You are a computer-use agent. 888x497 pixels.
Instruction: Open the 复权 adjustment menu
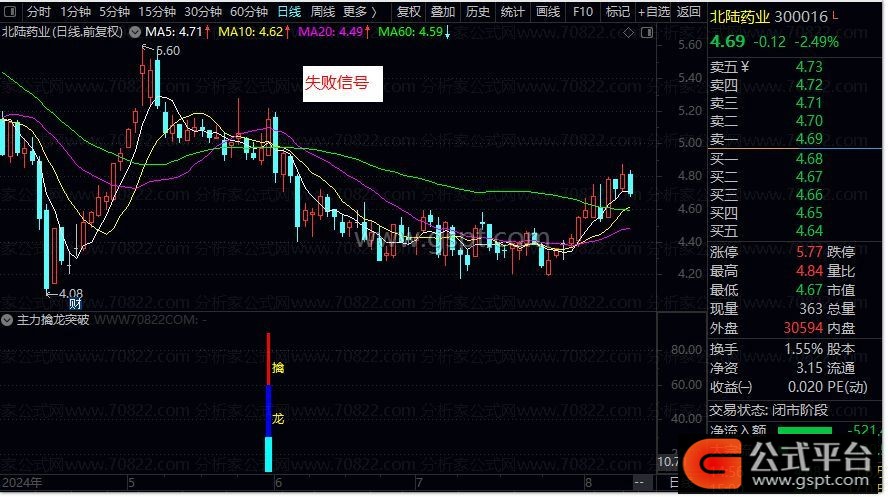(408, 11)
